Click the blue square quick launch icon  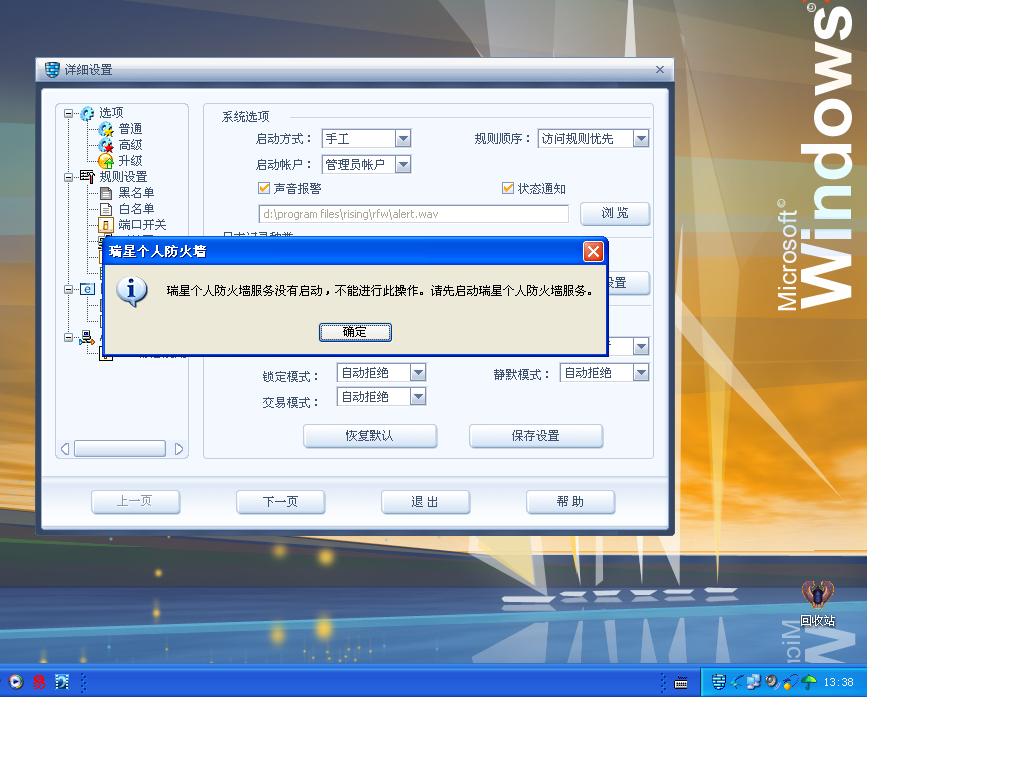[x=62, y=682]
